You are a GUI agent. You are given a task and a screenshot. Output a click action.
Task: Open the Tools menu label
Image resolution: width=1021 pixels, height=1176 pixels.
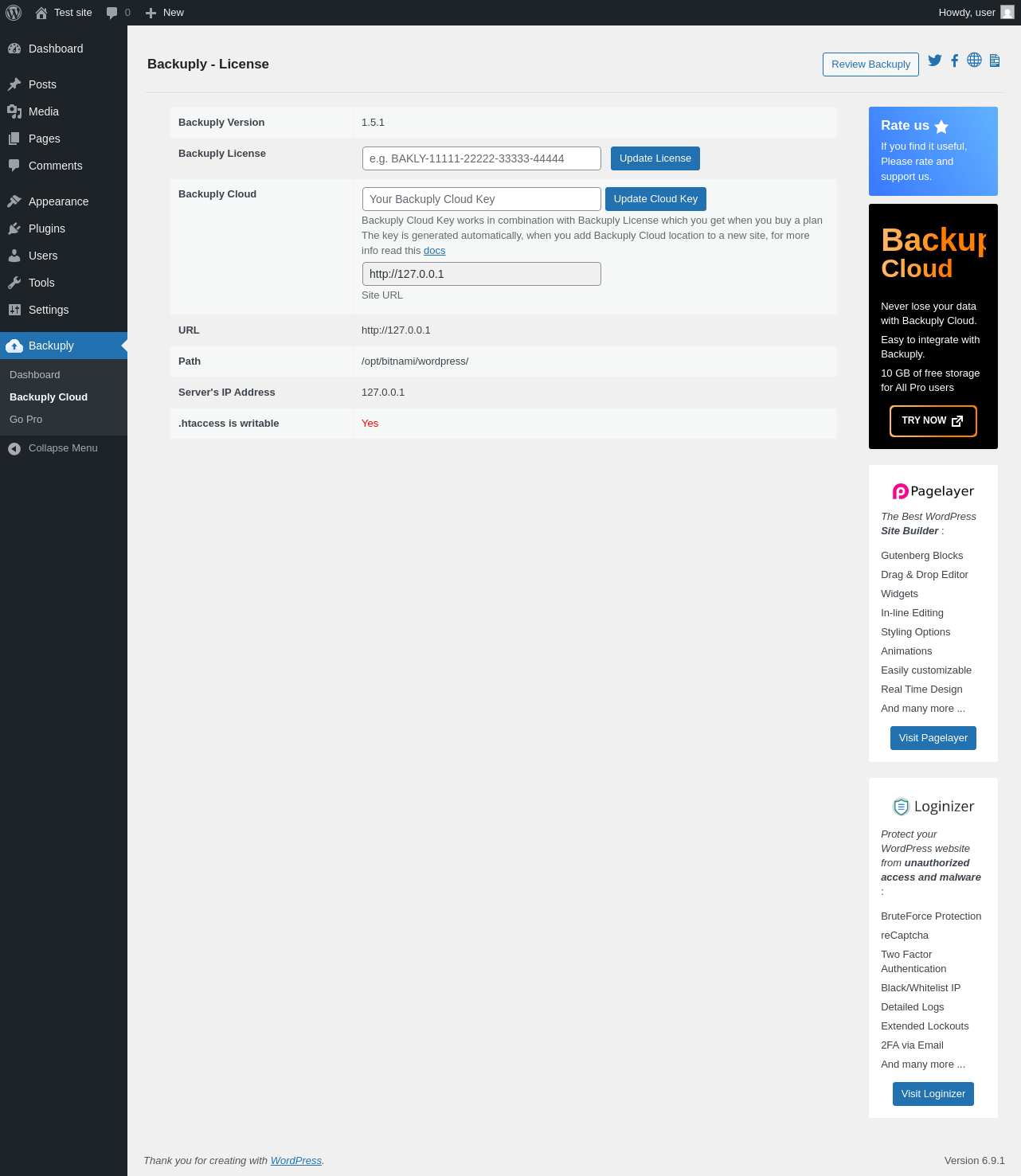click(x=41, y=283)
